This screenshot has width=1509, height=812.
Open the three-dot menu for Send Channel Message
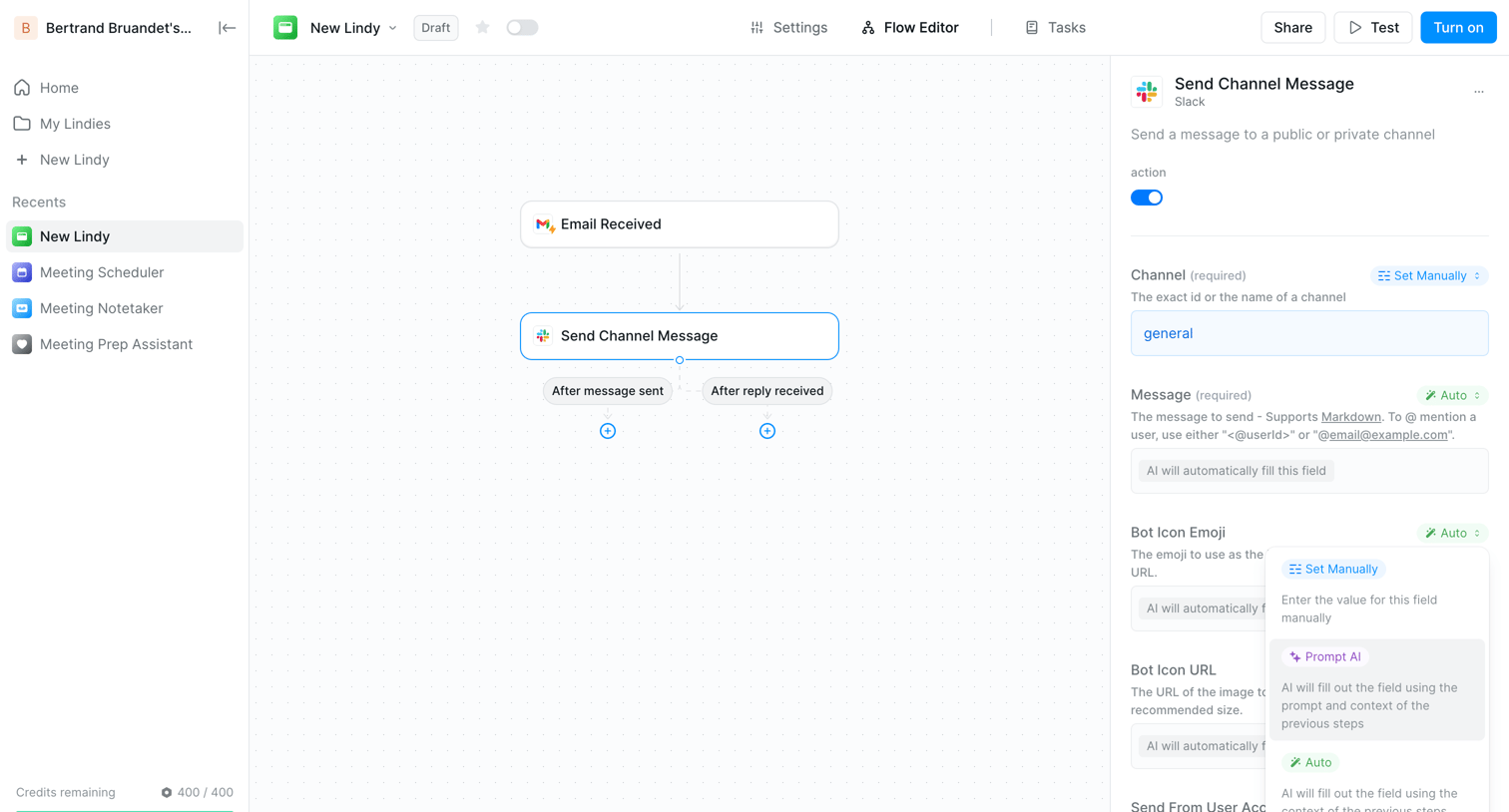pyautogui.click(x=1479, y=92)
